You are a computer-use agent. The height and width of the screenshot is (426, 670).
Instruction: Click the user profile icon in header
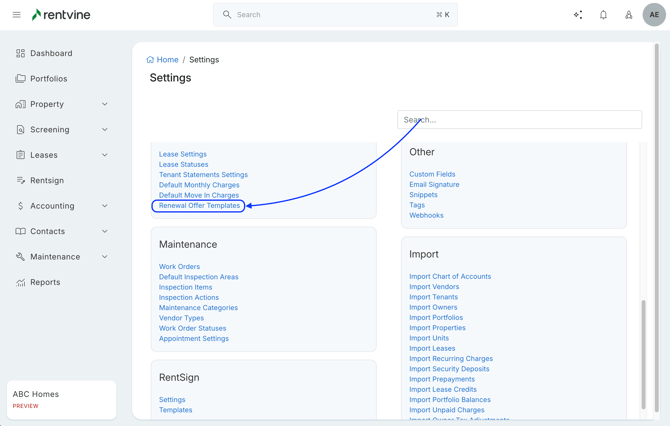click(628, 15)
